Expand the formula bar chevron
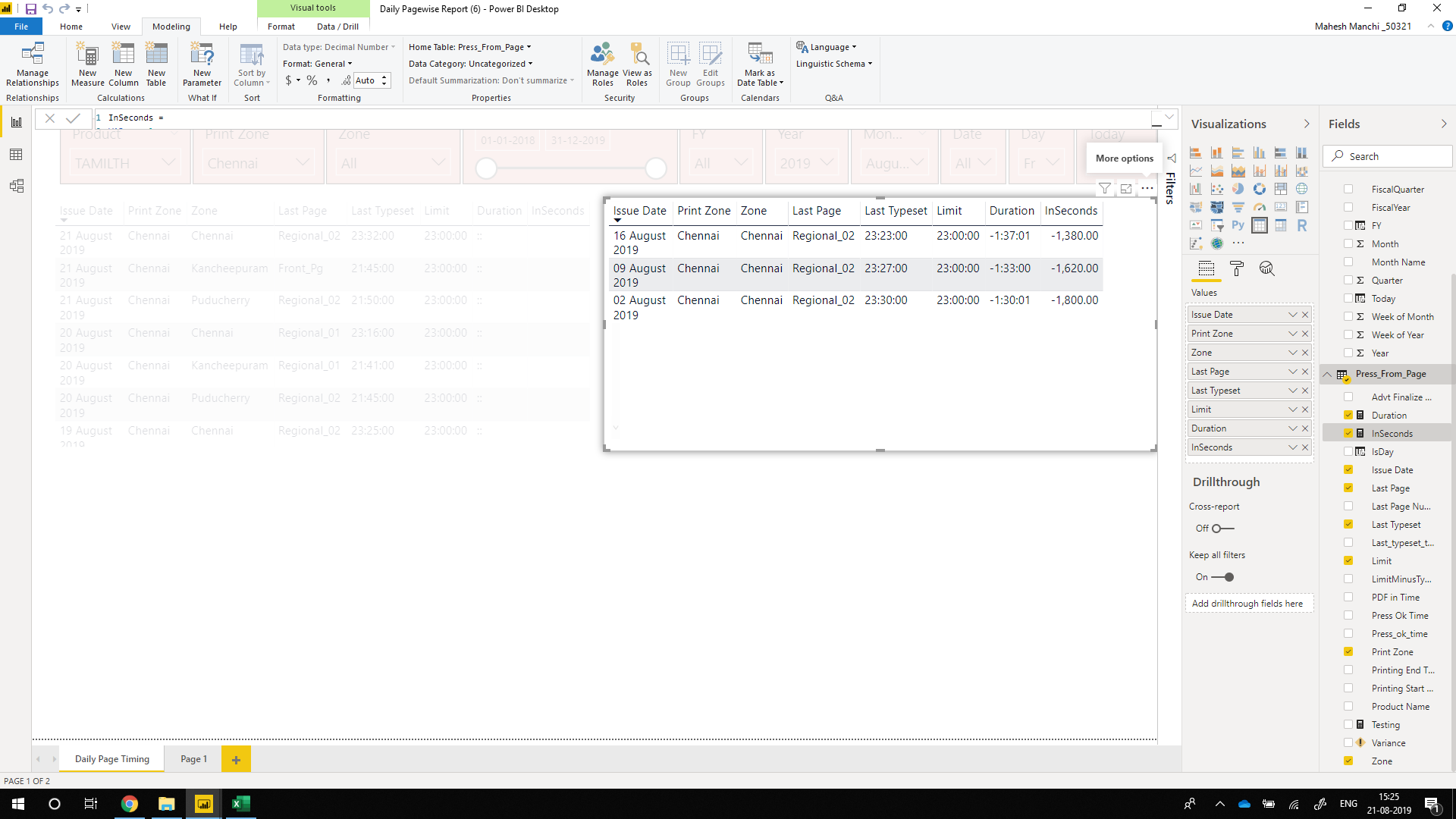1456x819 pixels. pyautogui.click(x=1169, y=118)
